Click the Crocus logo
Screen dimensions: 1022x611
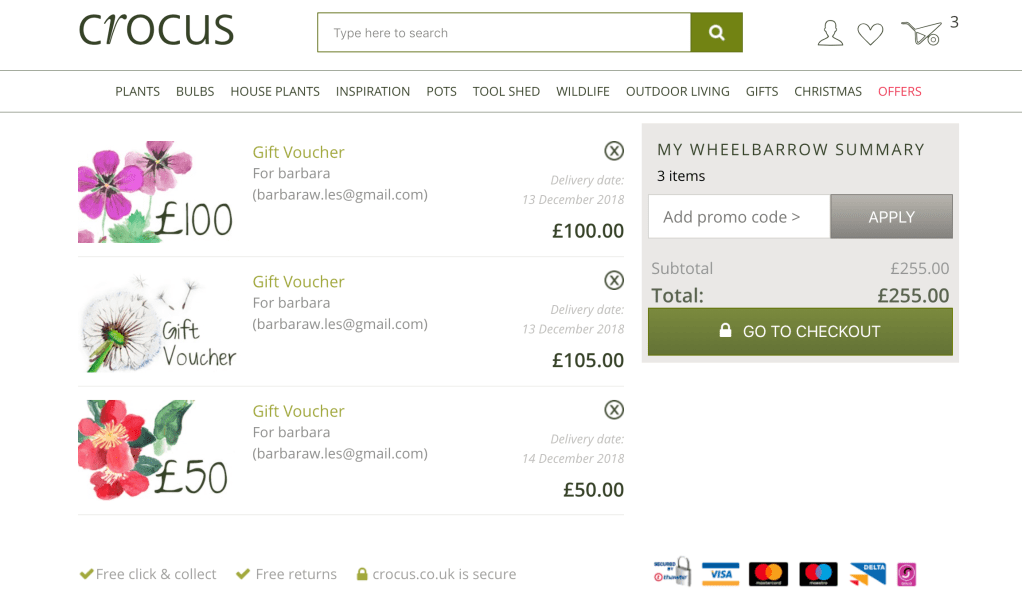[156, 30]
